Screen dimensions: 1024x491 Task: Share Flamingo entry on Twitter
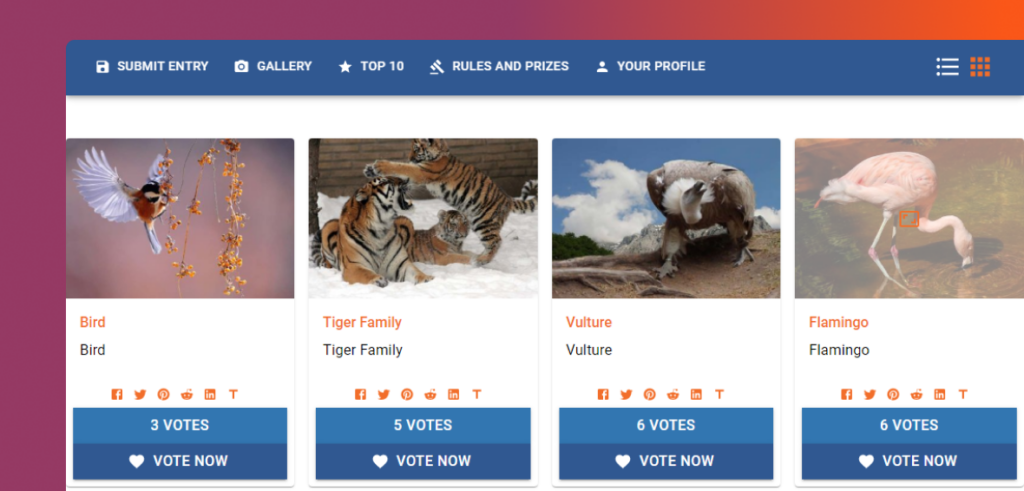(869, 394)
